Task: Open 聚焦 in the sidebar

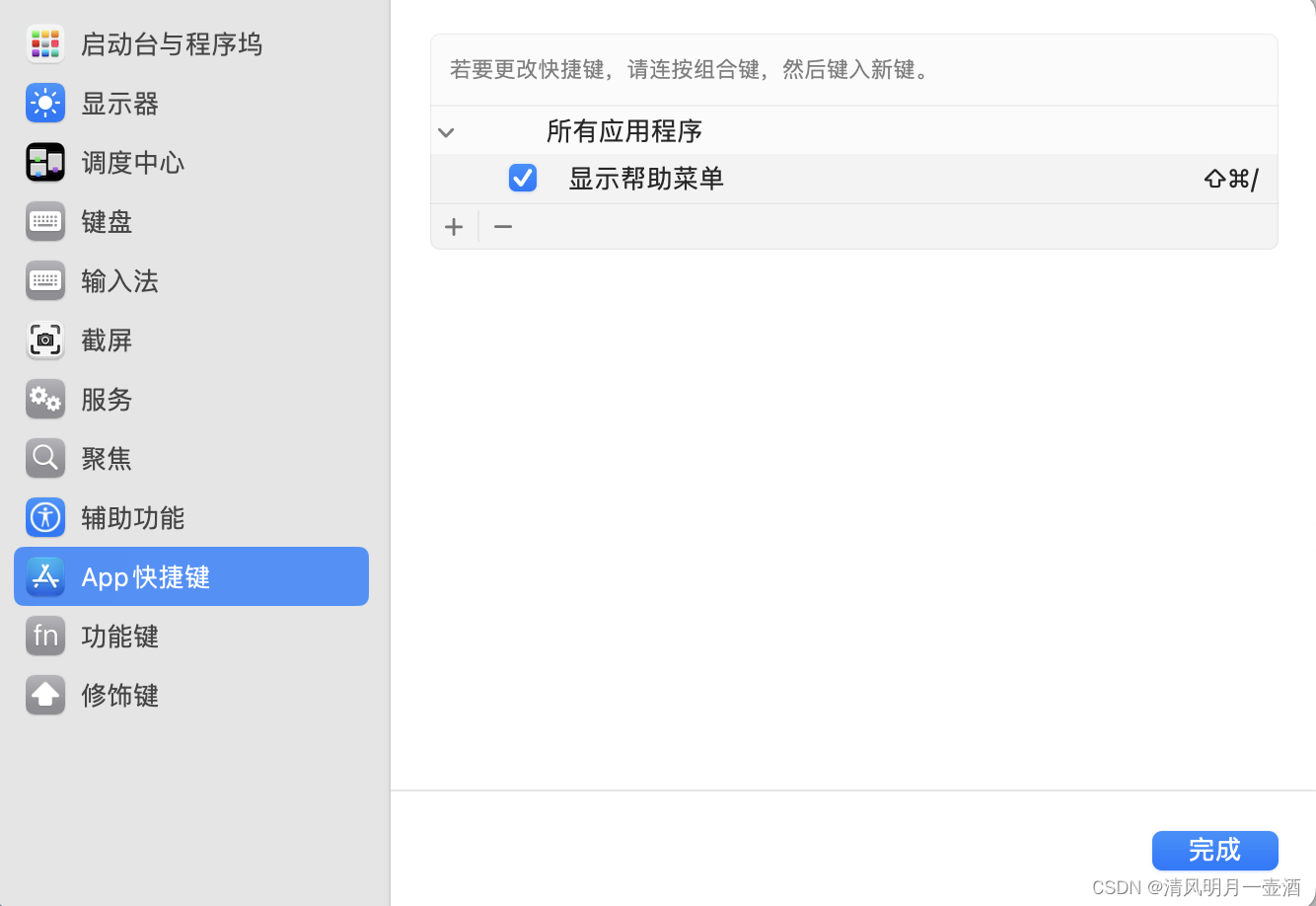Action: pyautogui.click(x=191, y=458)
